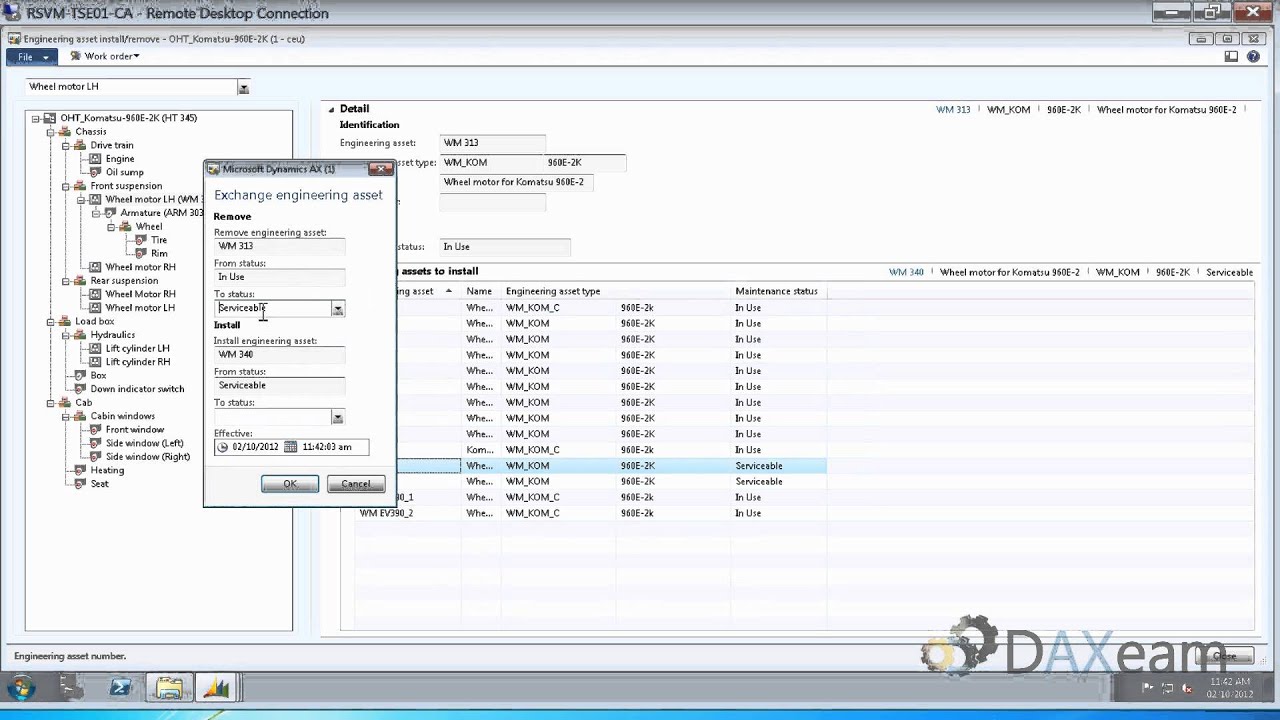
Task: Collapse the Cab tree node
Action: [x=50, y=403]
